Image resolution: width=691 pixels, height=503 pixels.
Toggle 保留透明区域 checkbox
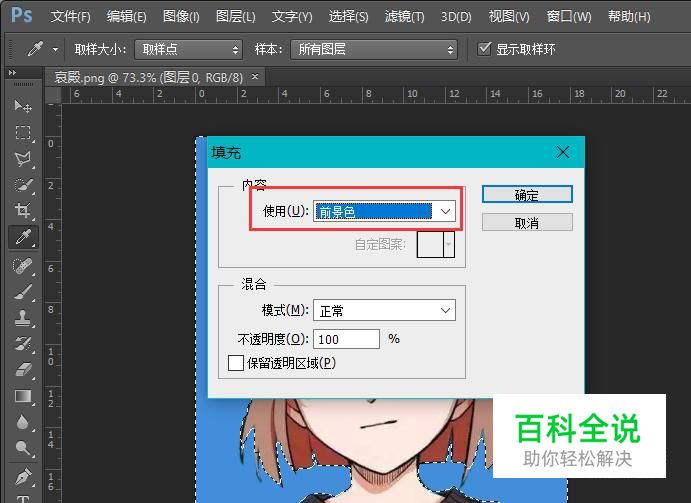236,363
